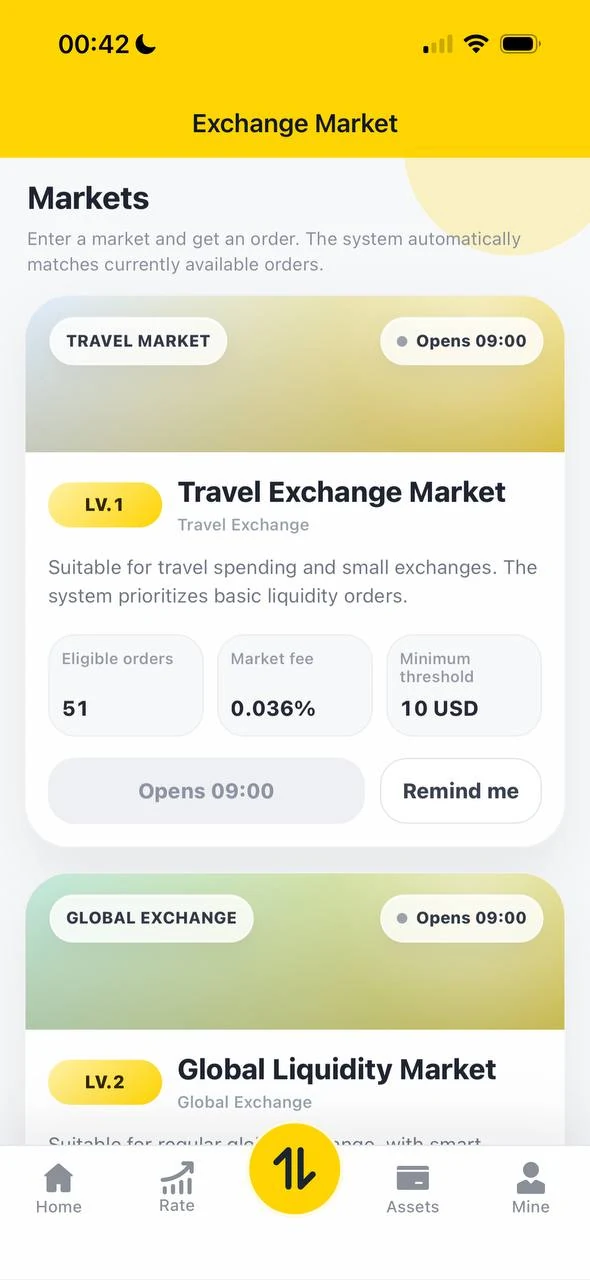Open the Home tab icon

pyautogui.click(x=59, y=1178)
